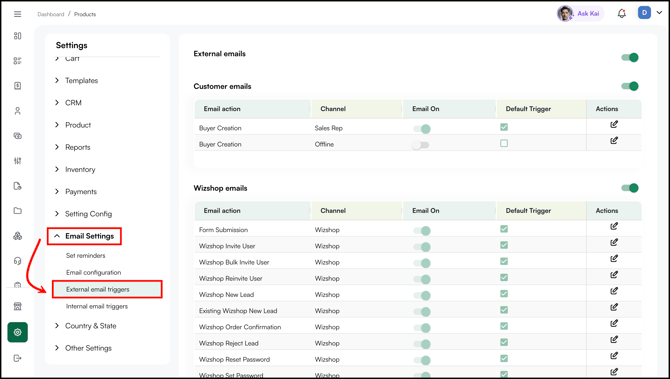Go to Dashboard breadcrumb link
This screenshot has width=670, height=379.
[x=50, y=14]
